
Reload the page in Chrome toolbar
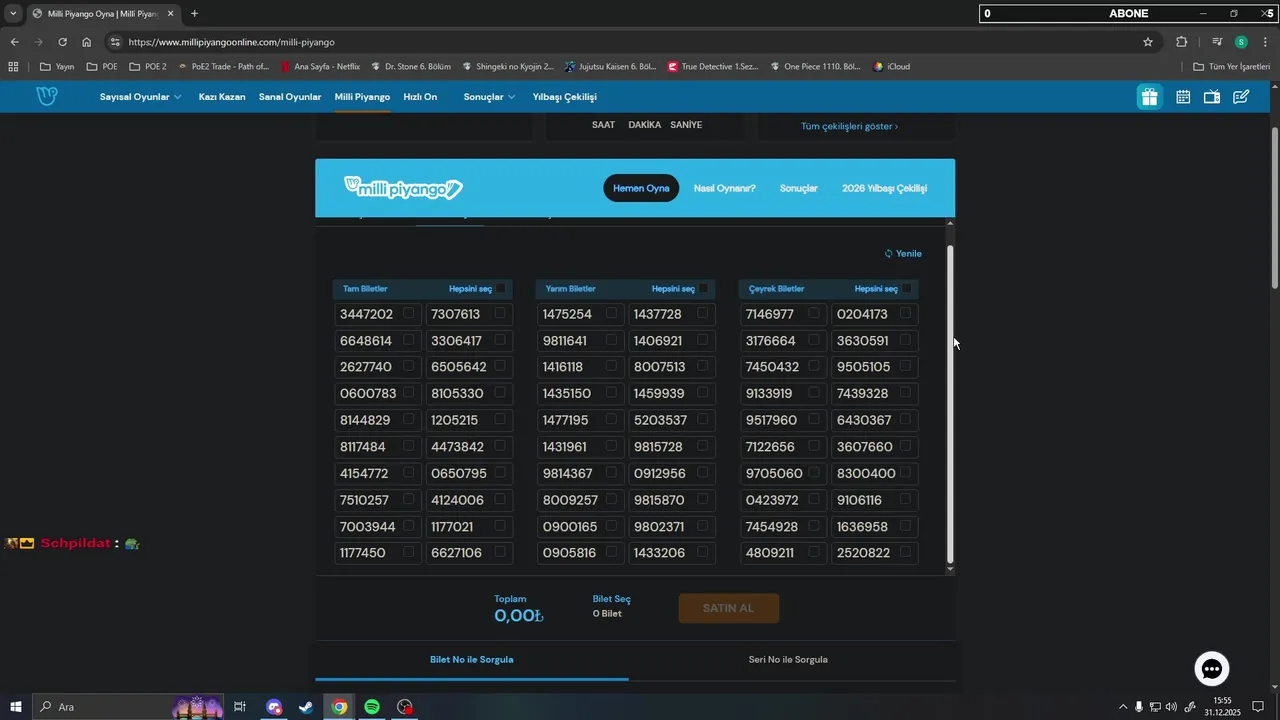pos(62,42)
